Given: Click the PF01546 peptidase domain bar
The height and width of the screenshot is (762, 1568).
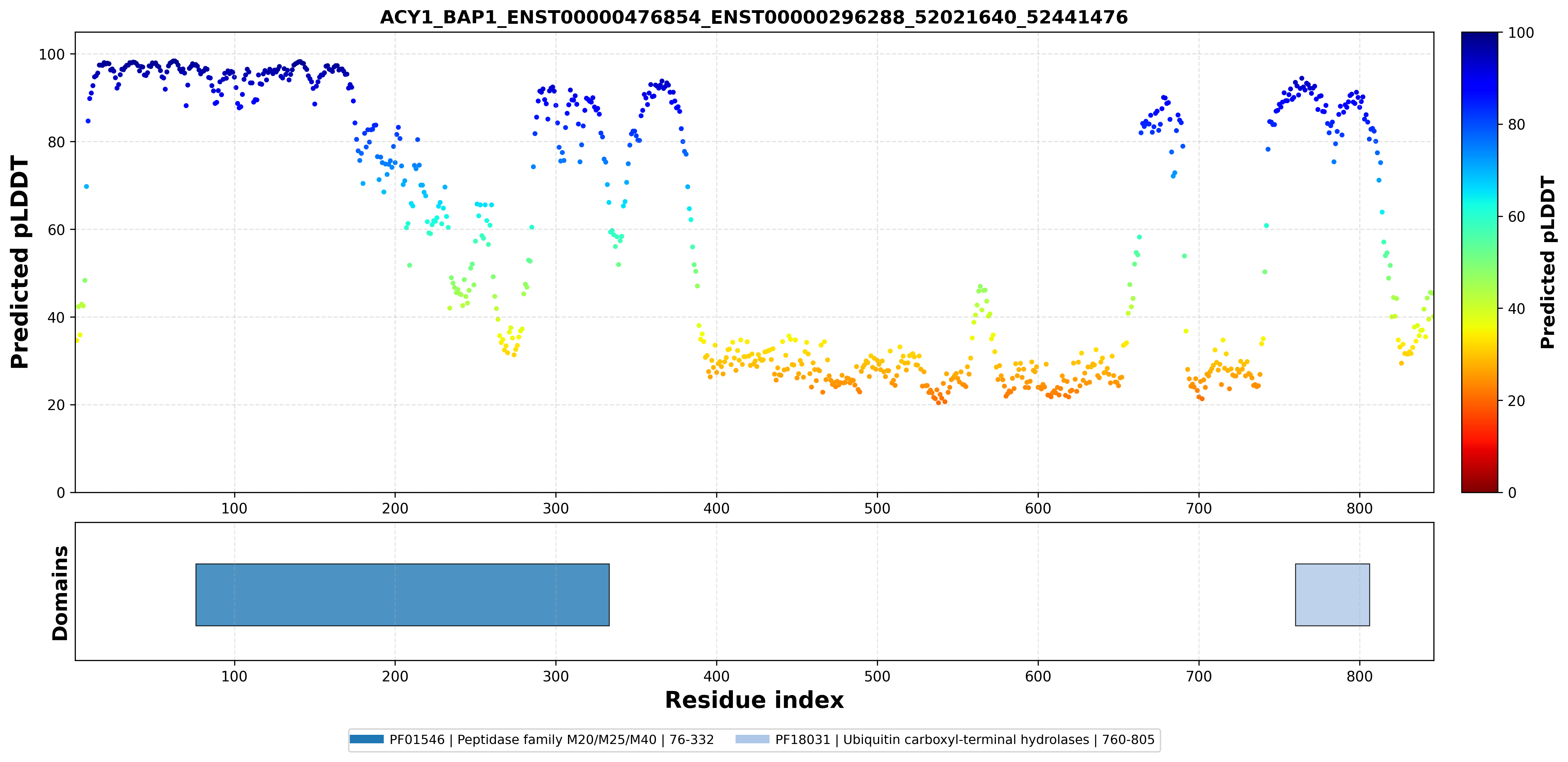Looking at the screenshot, I should (402, 594).
